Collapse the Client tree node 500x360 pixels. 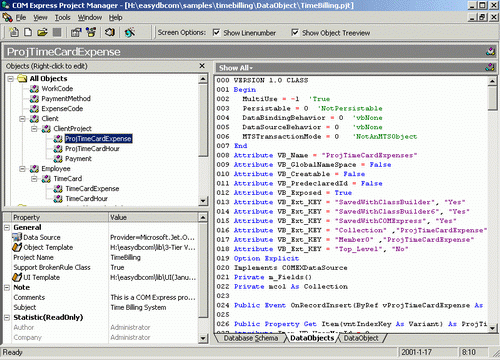22,119
